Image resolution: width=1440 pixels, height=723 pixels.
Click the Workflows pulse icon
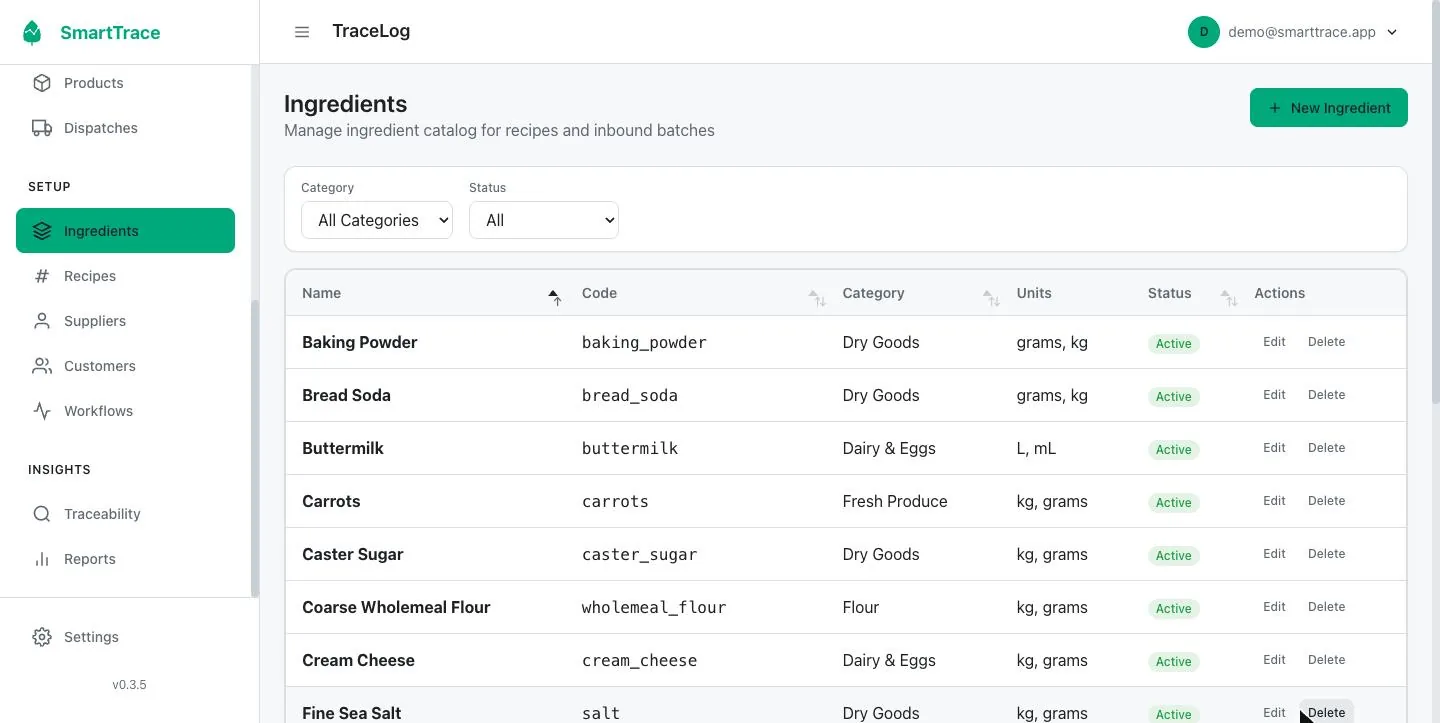pos(42,411)
